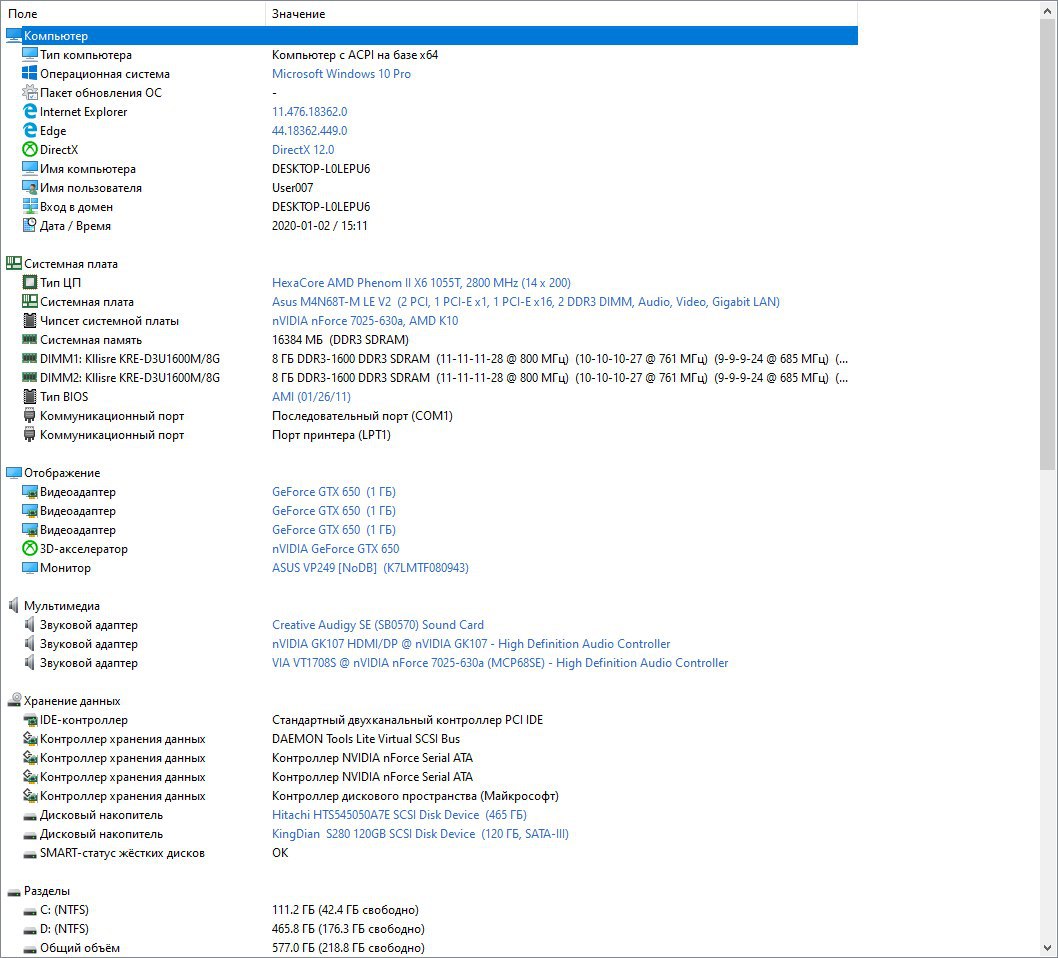Viewport: 1058px width, 958px height.
Task: Click the Мультимедиа speaker icon
Action: pos(13,605)
